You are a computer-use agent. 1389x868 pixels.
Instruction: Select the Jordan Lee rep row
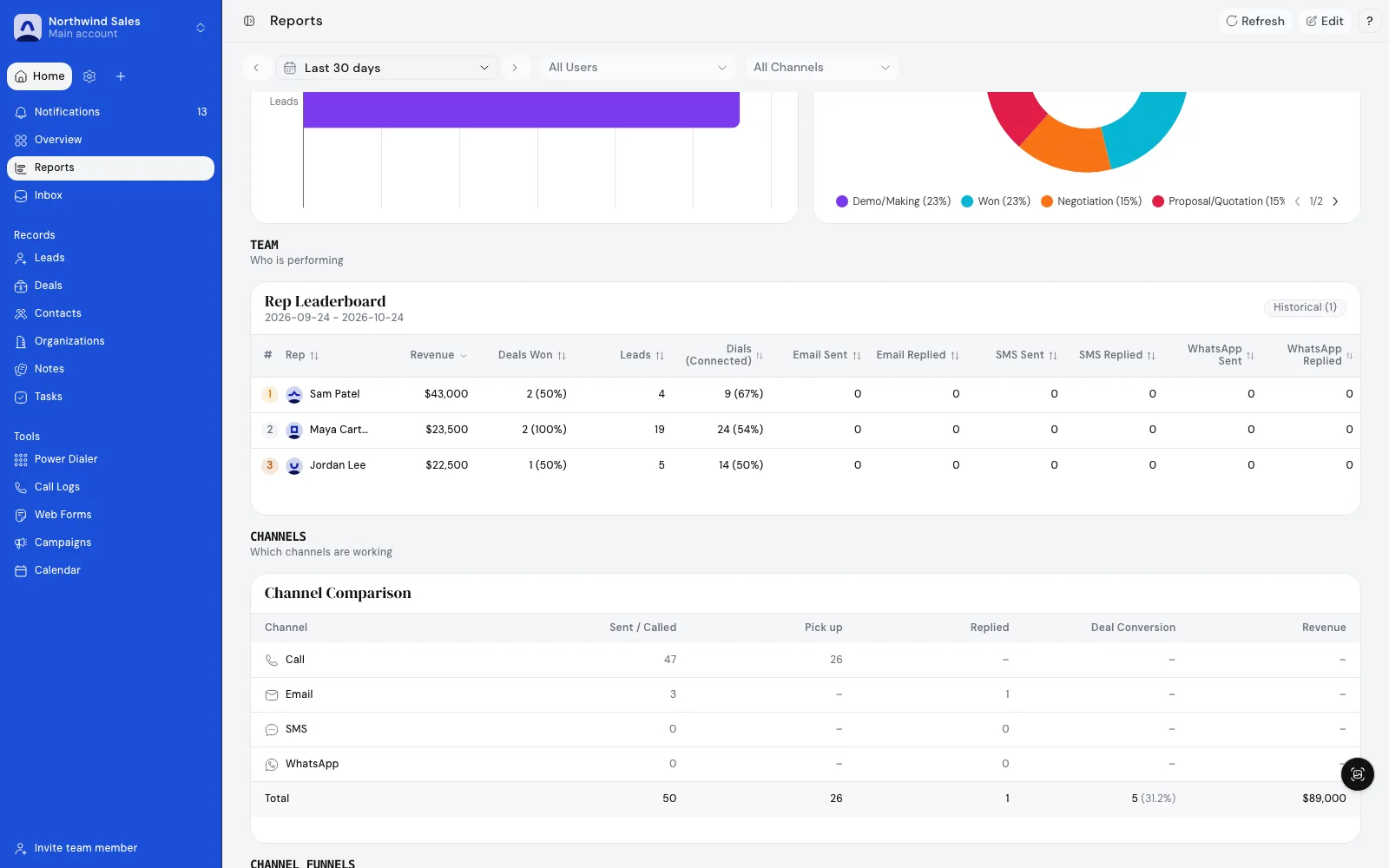806,465
